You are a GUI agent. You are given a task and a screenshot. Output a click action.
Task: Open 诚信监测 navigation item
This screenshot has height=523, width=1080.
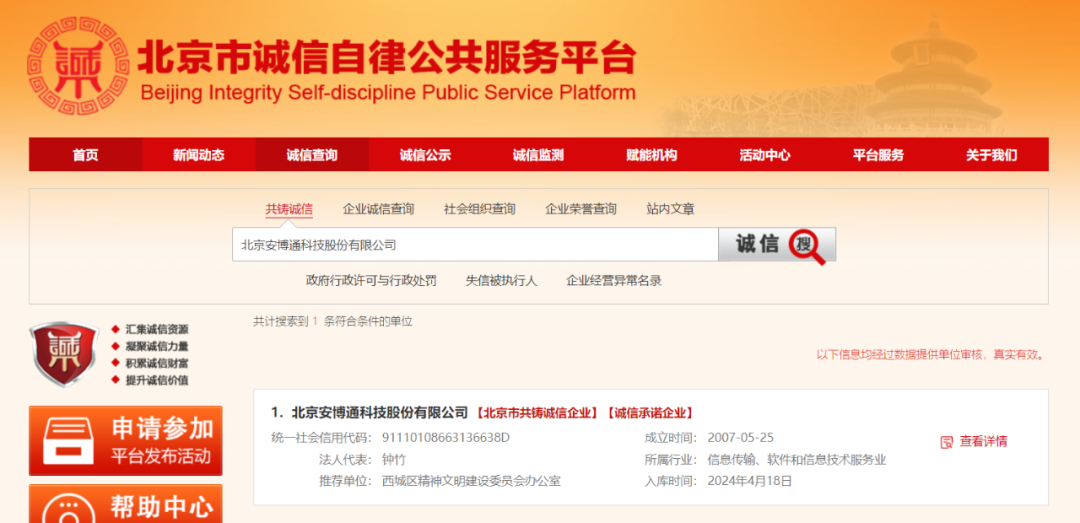pyautogui.click(x=538, y=155)
